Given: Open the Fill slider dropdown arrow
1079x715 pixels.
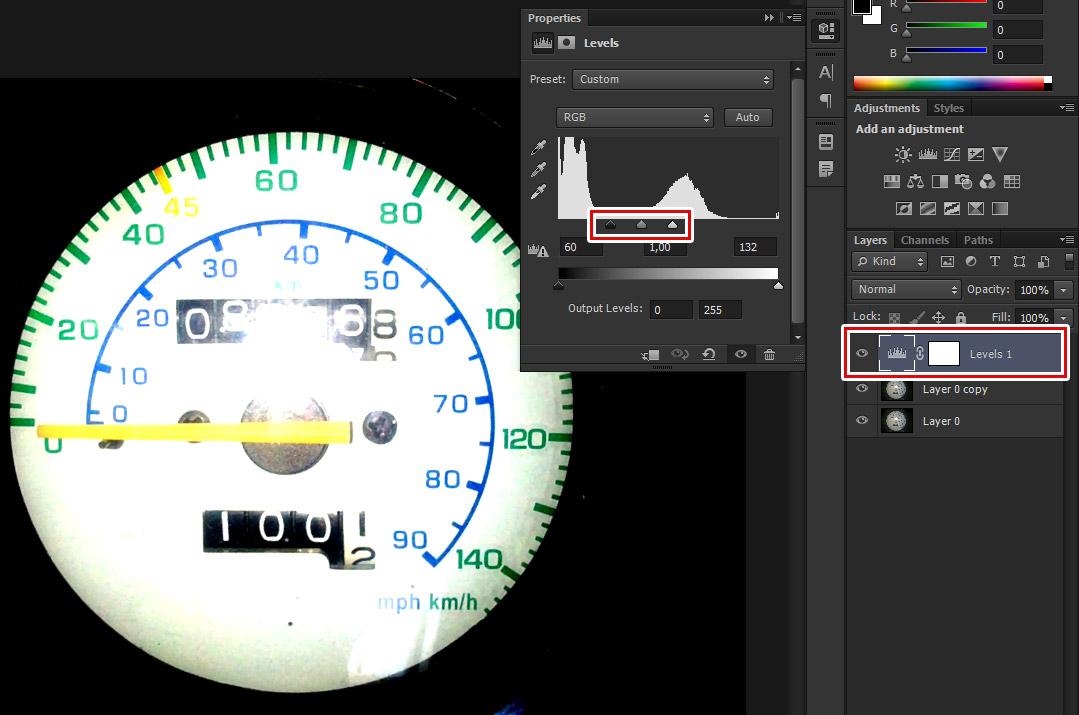Looking at the screenshot, I should tap(1064, 317).
